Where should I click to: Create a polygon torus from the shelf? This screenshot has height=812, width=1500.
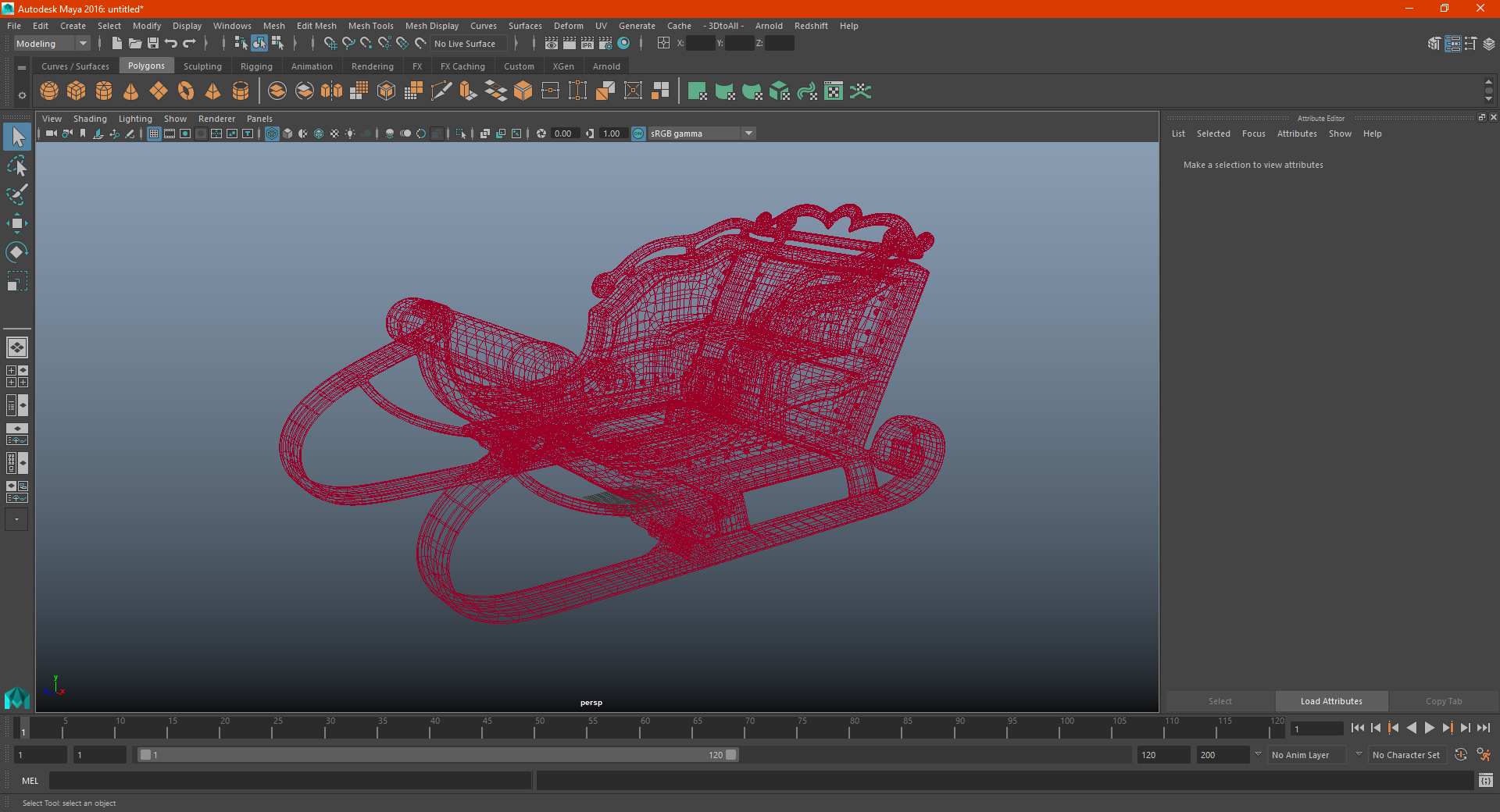186,91
